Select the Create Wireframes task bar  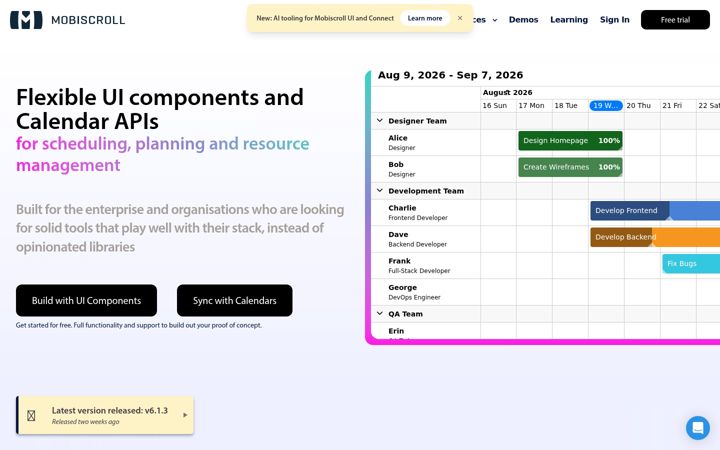(570, 167)
